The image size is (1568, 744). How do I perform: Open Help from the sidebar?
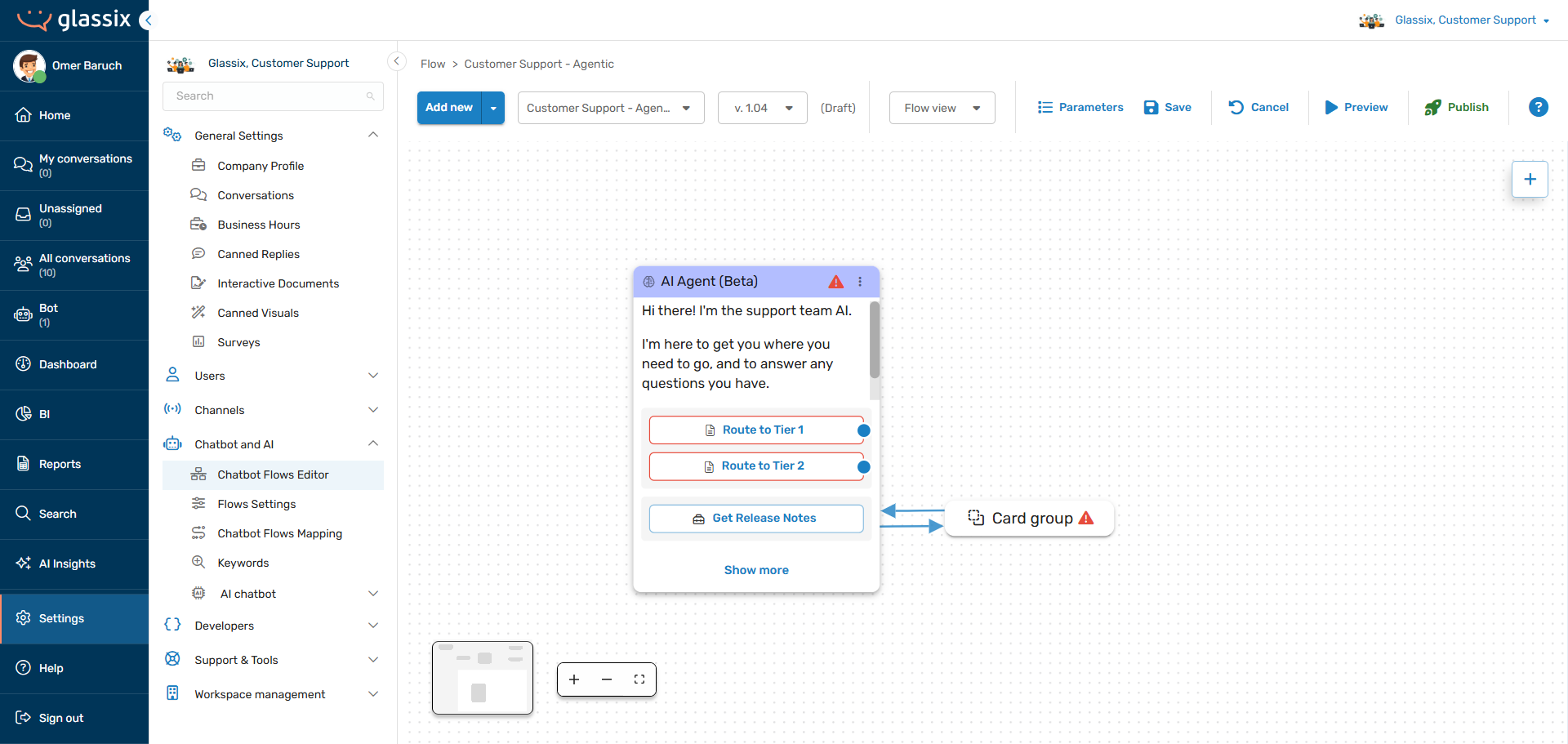[74, 668]
